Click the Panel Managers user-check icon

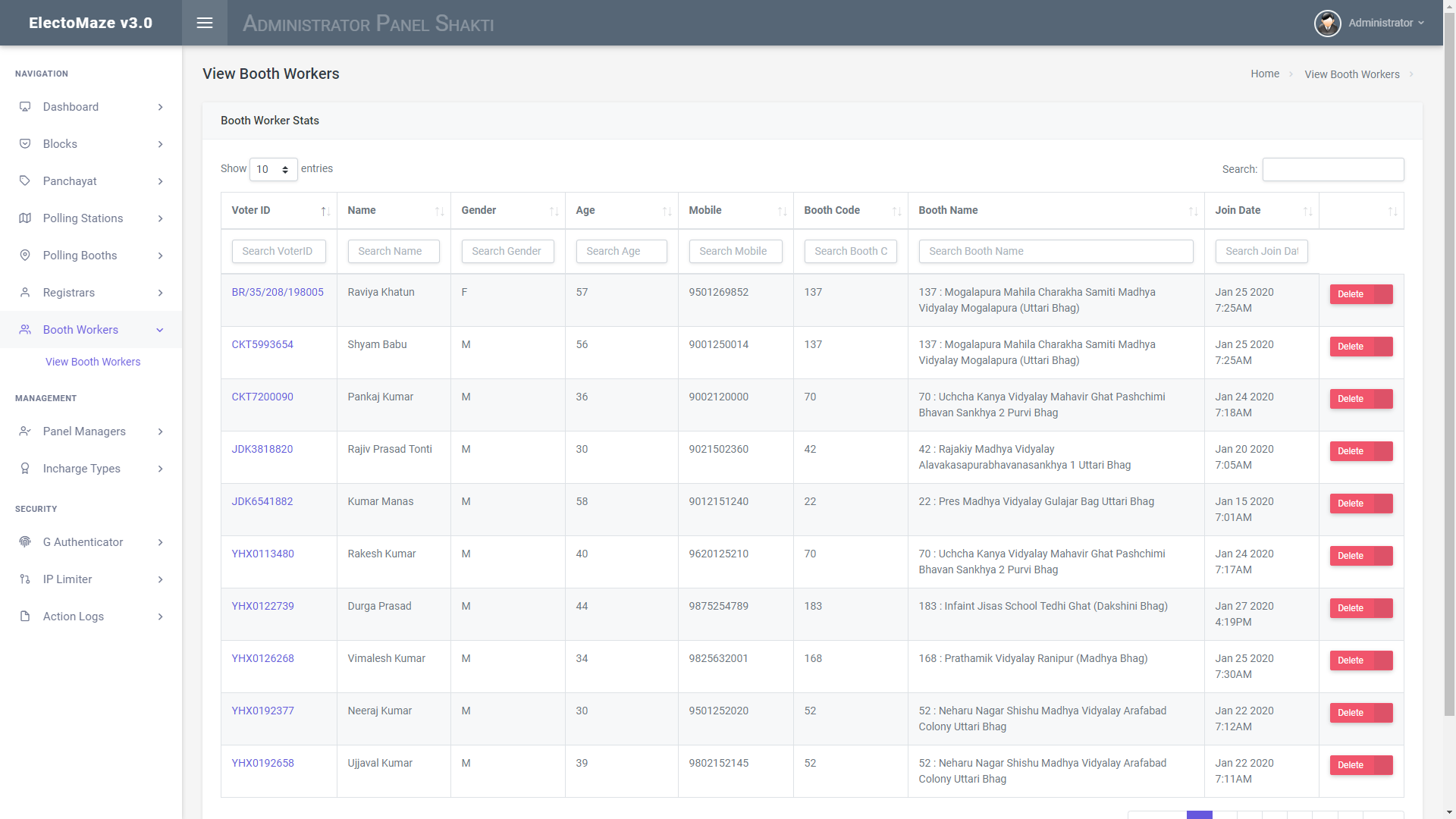25,431
